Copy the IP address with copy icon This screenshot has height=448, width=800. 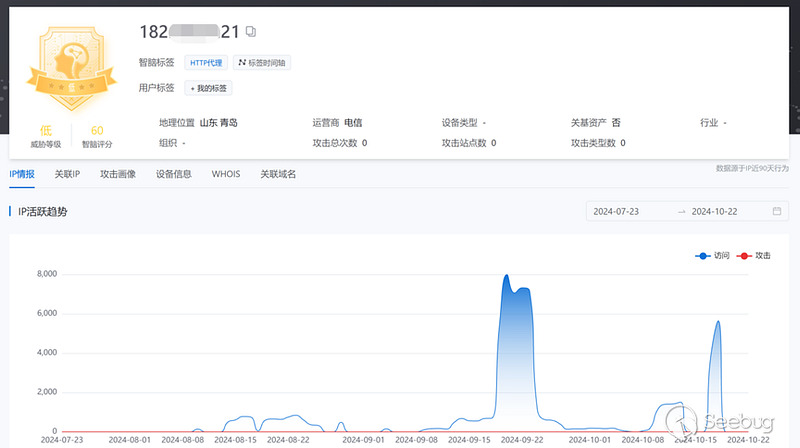[251, 32]
